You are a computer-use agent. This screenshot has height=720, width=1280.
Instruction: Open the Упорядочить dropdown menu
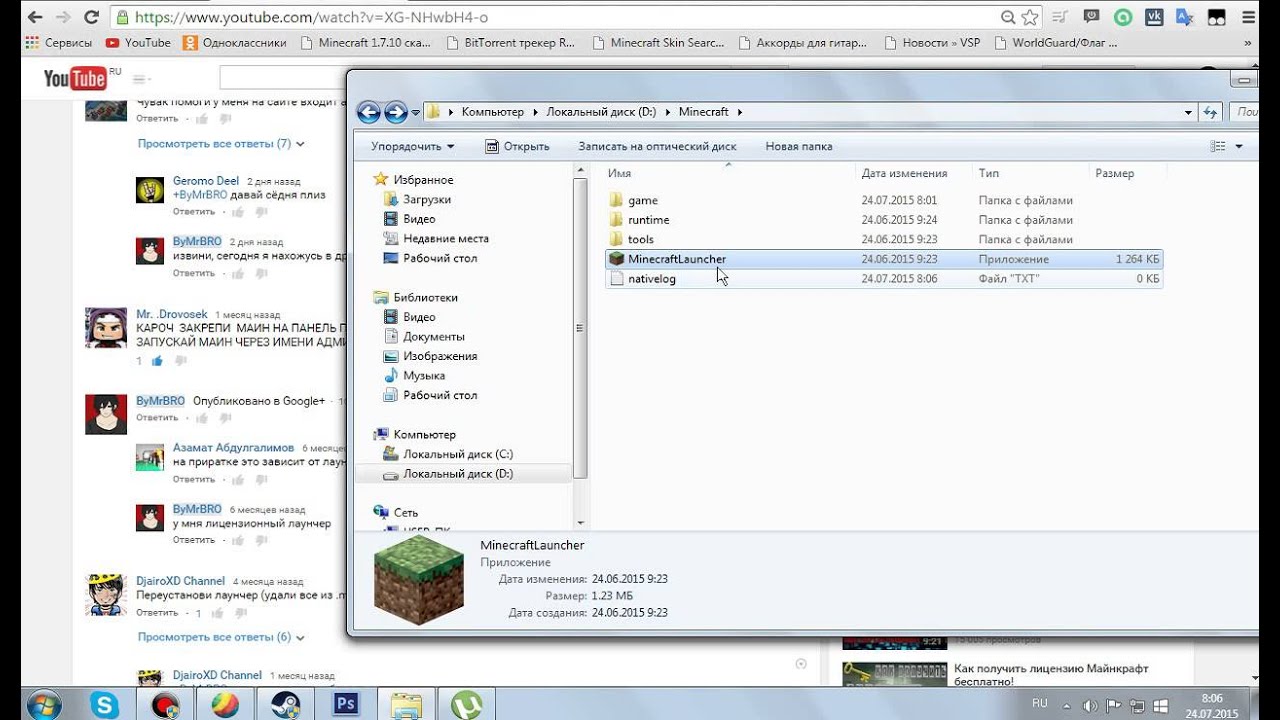[x=412, y=146]
